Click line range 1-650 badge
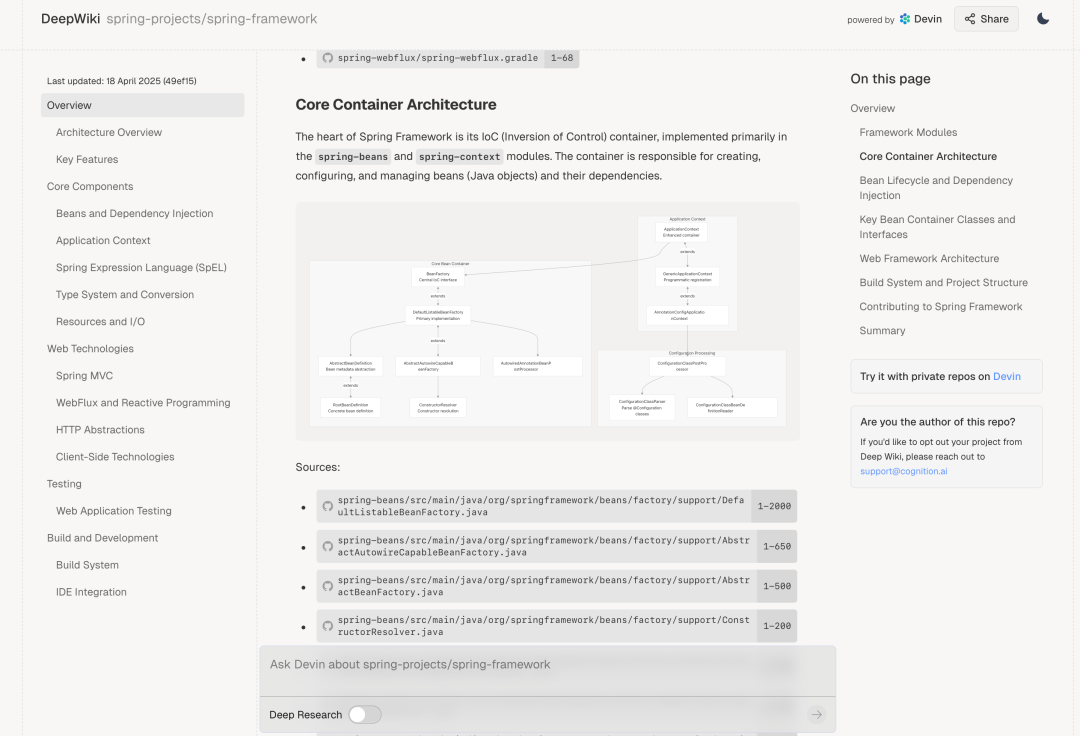The height and width of the screenshot is (736, 1080). point(777,546)
